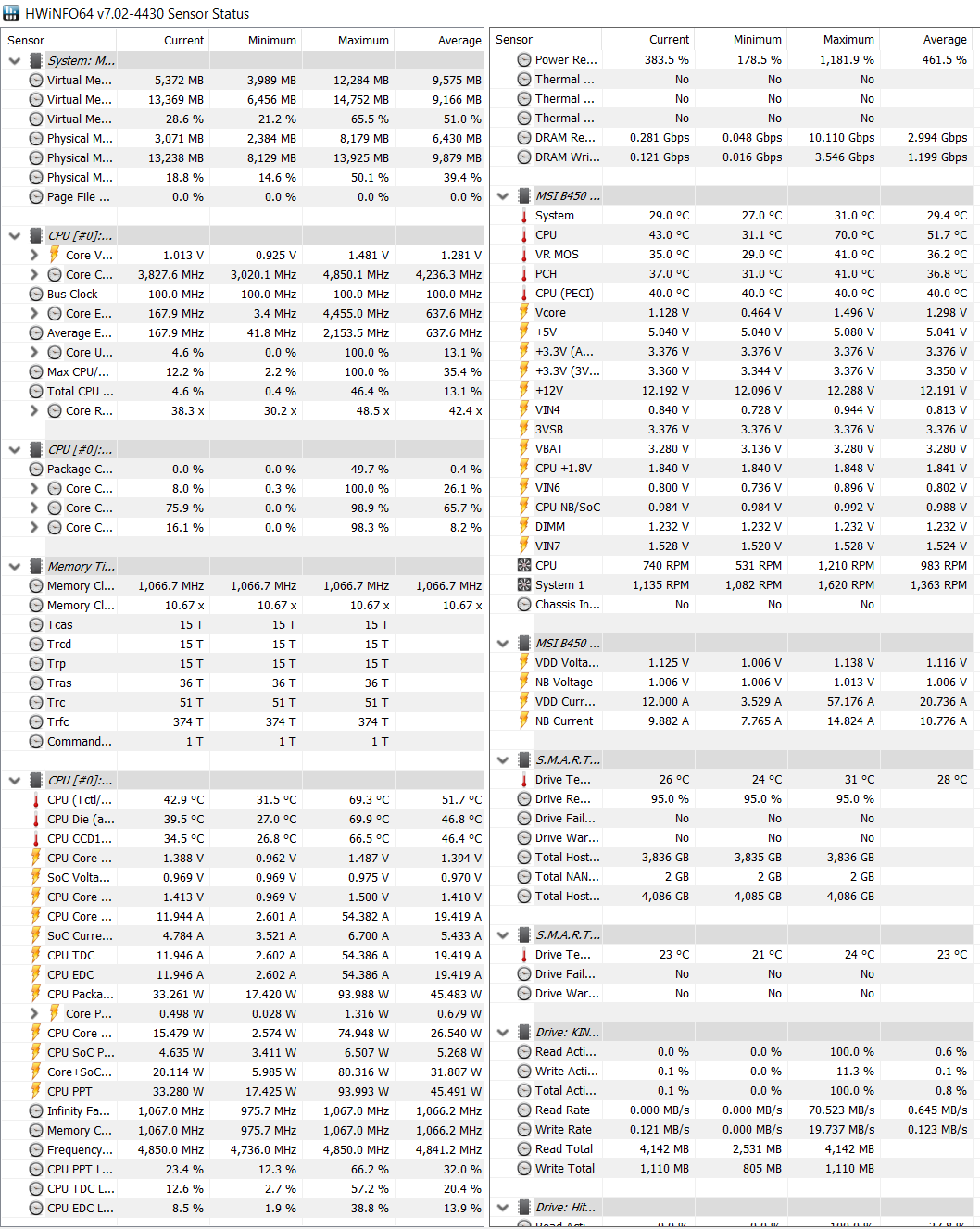Click the chip icon beside System: M... group
The image size is (980, 1229).
36,60
